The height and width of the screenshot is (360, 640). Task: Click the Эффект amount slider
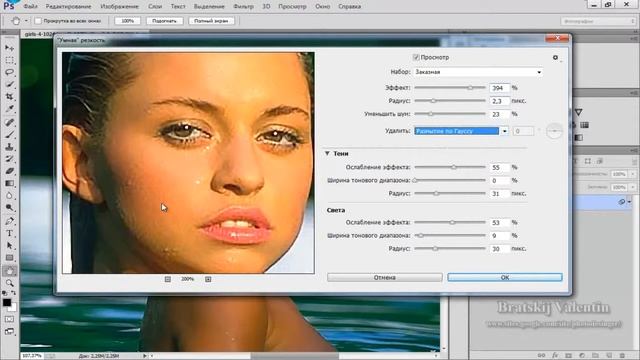pyautogui.click(x=450, y=88)
